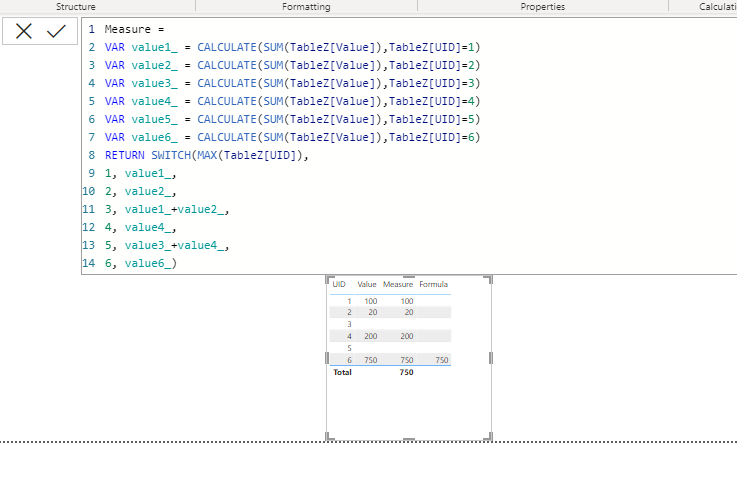Grab the table visual's right middle handle
Screen dimensions: 737x488
click(491, 358)
